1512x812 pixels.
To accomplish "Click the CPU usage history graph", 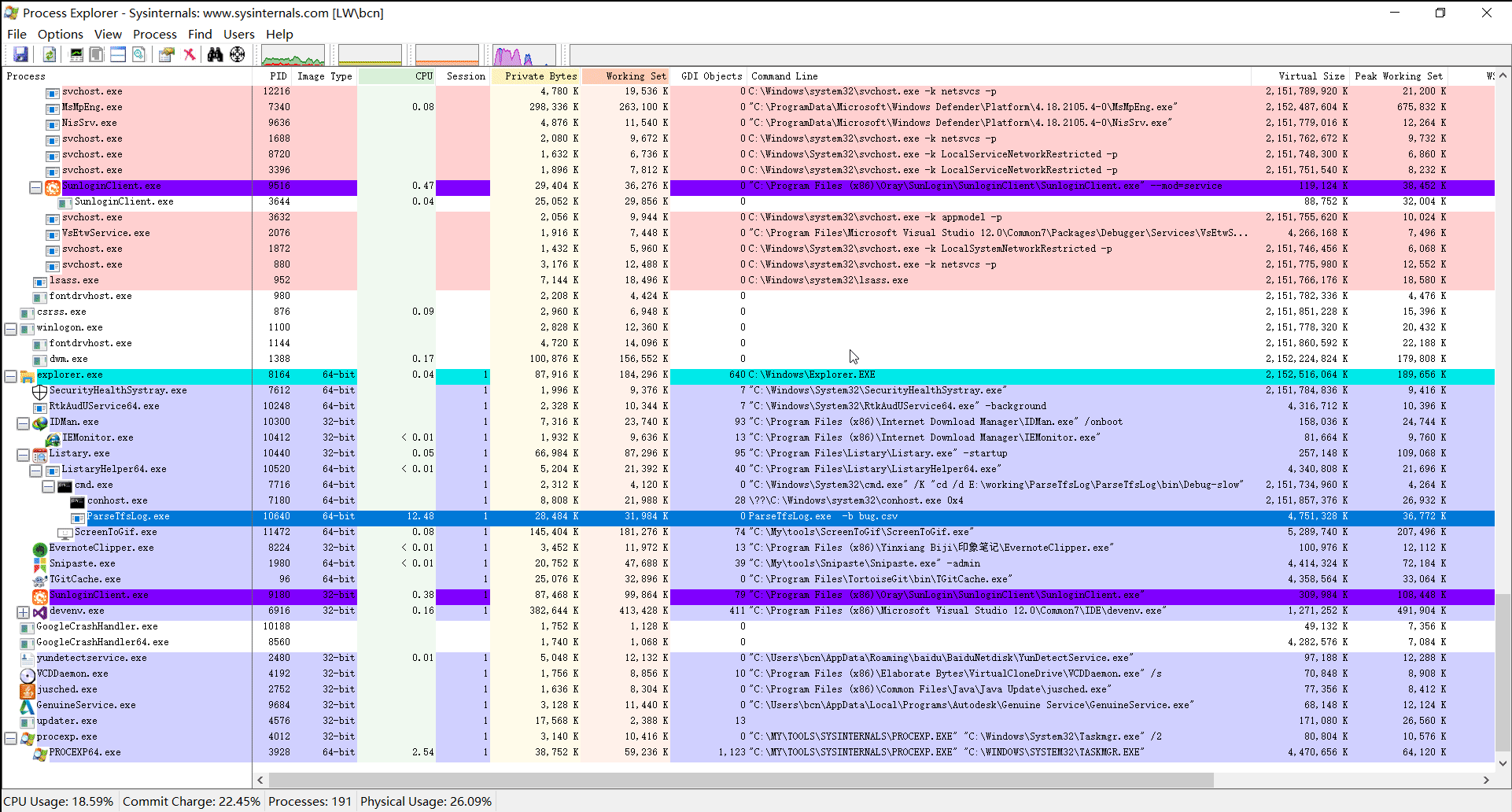I will [293, 55].
